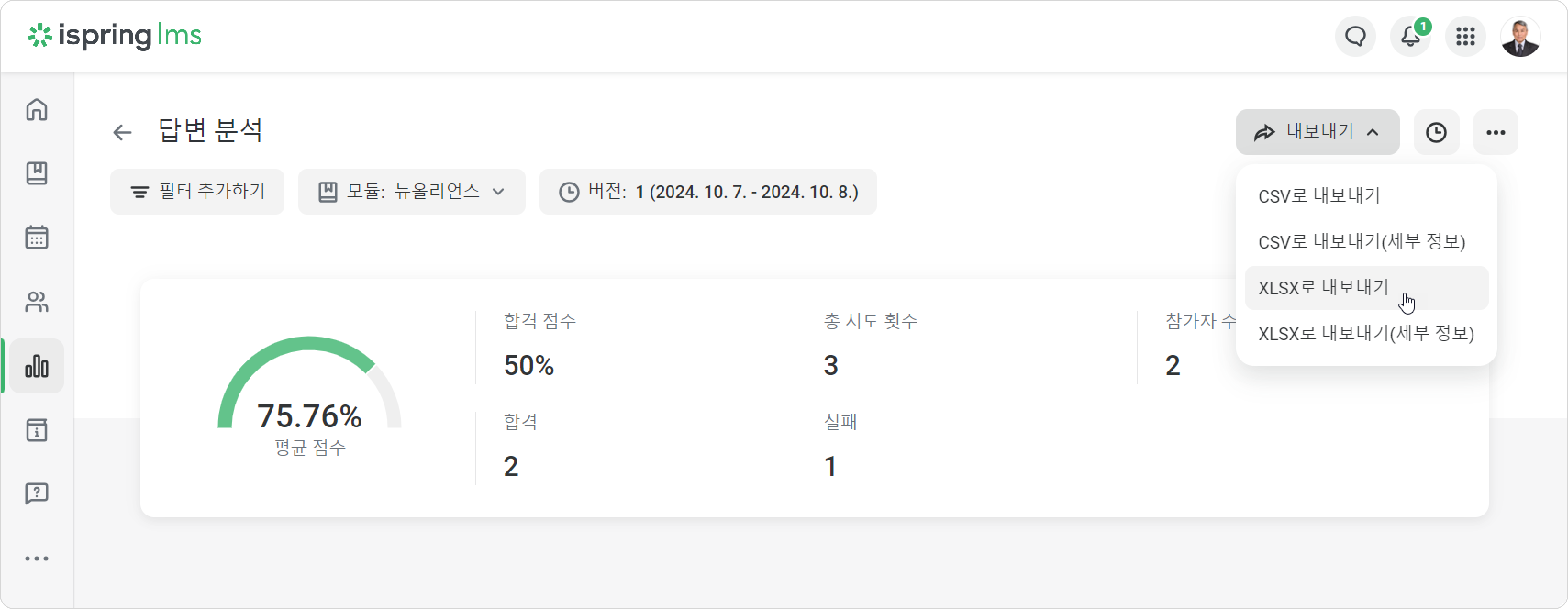The height and width of the screenshot is (609, 1568).
Task: Open the help question icon in sidebar
Action: 36,493
